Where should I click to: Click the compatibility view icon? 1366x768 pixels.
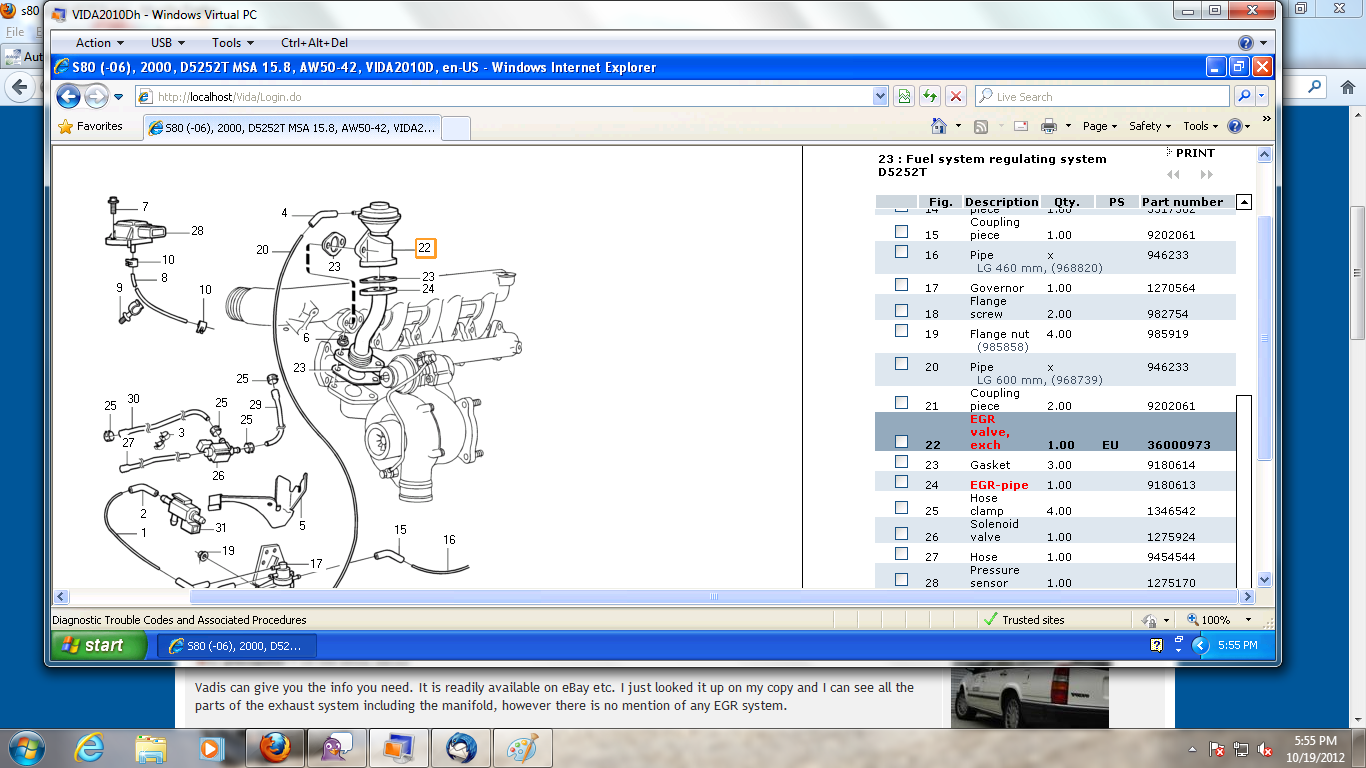tap(904, 97)
